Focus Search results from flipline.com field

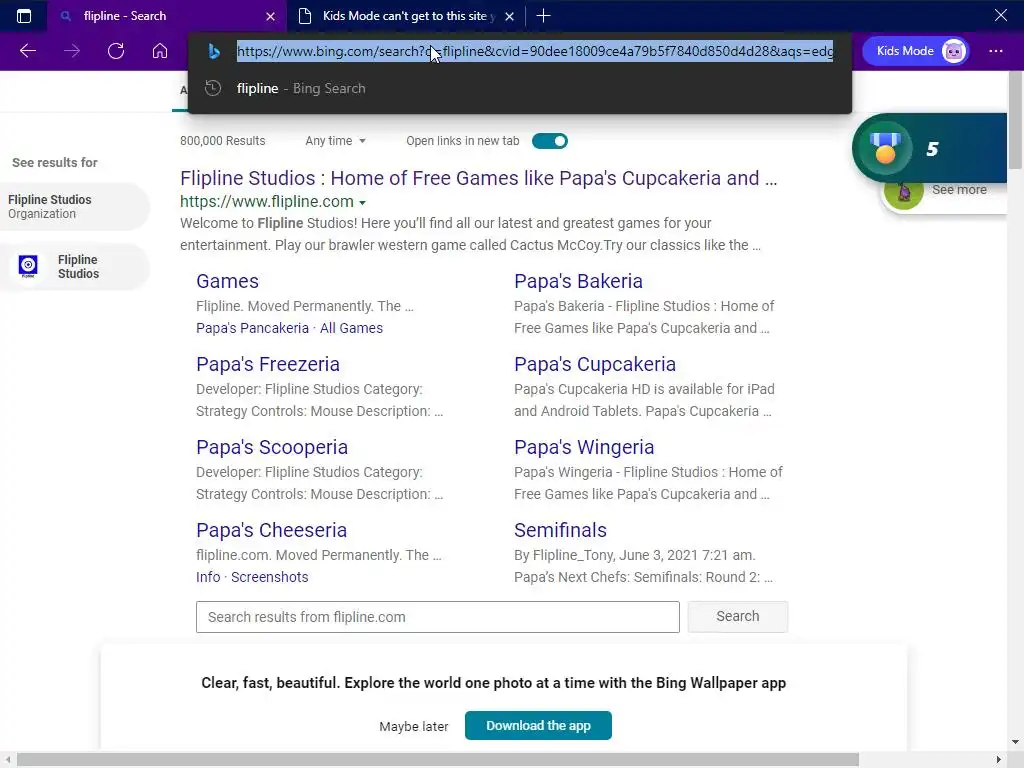point(438,616)
